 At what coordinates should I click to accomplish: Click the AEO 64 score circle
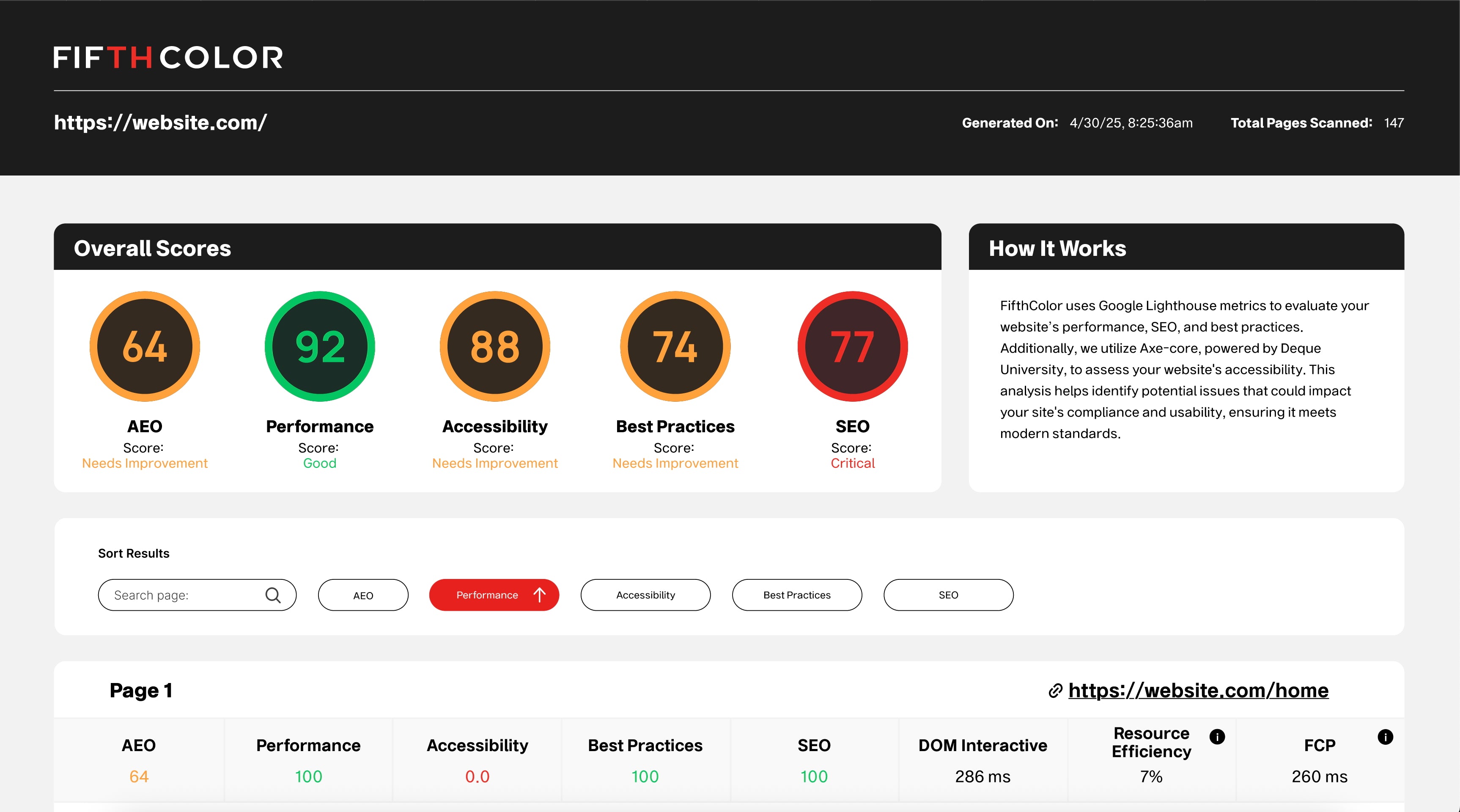point(145,346)
